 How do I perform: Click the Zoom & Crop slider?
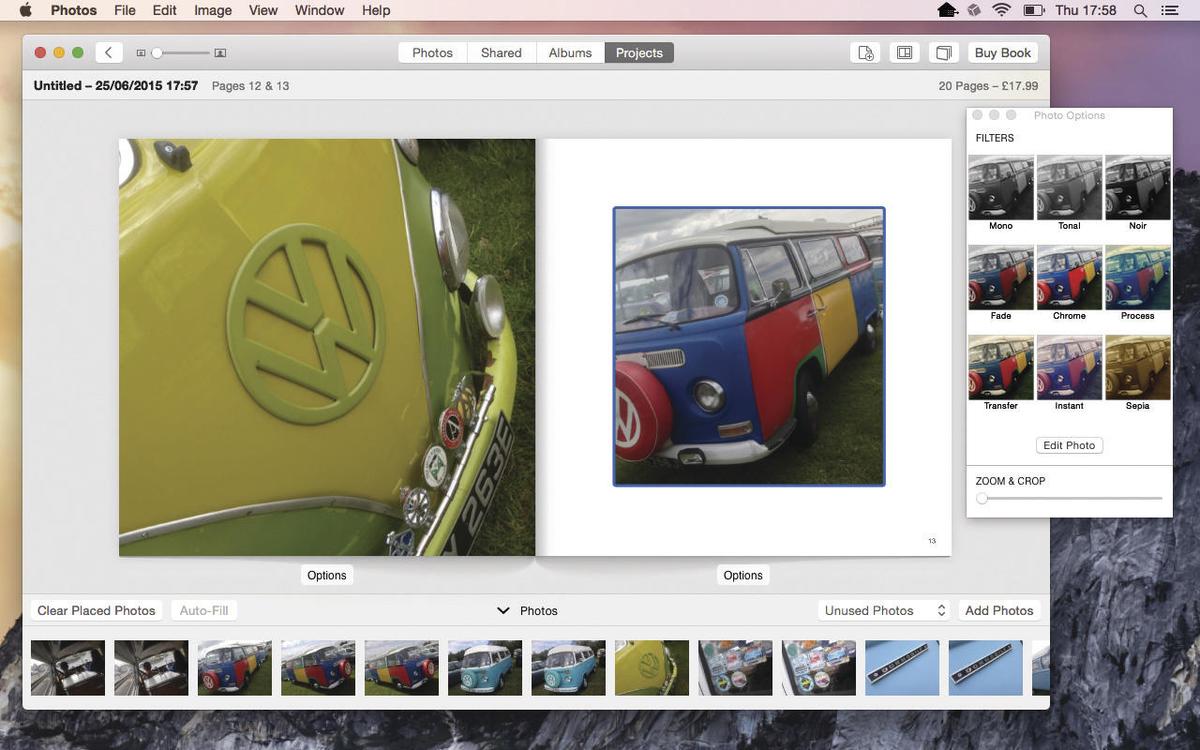coord(1069,498)
